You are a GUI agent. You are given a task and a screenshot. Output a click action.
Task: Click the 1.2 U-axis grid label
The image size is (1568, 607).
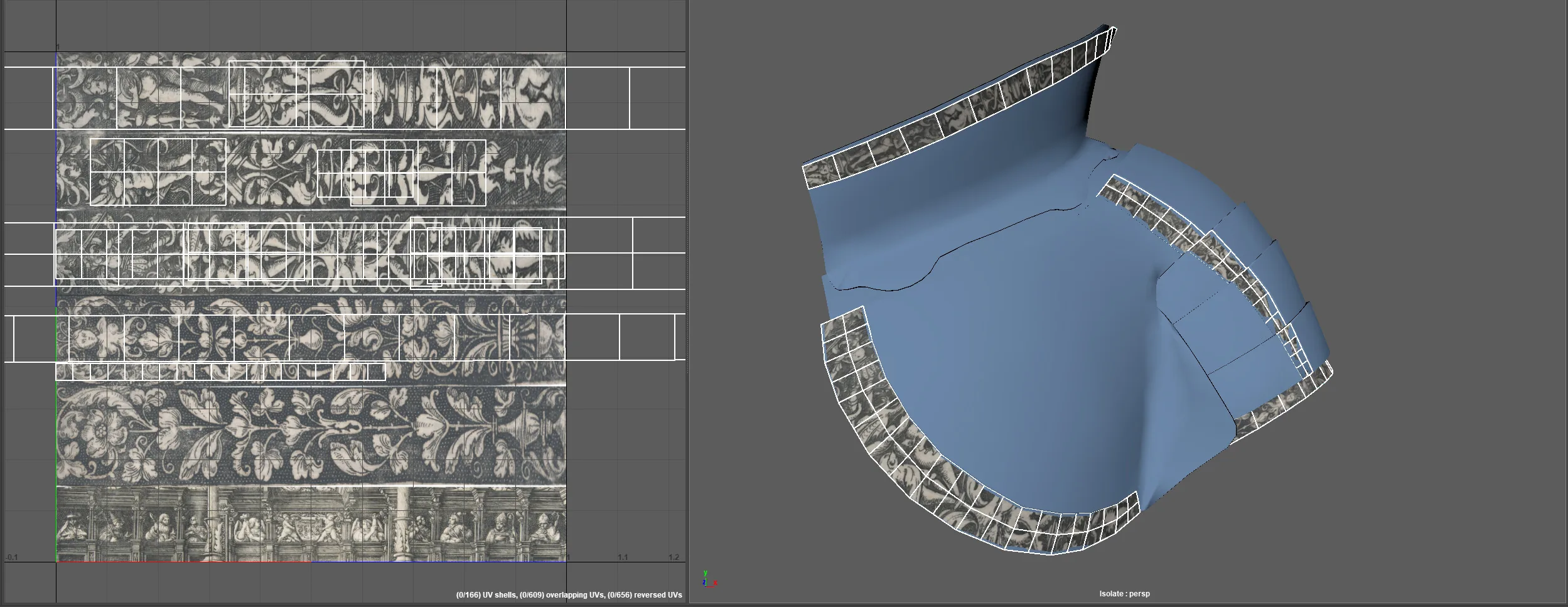tap(674, 557)
